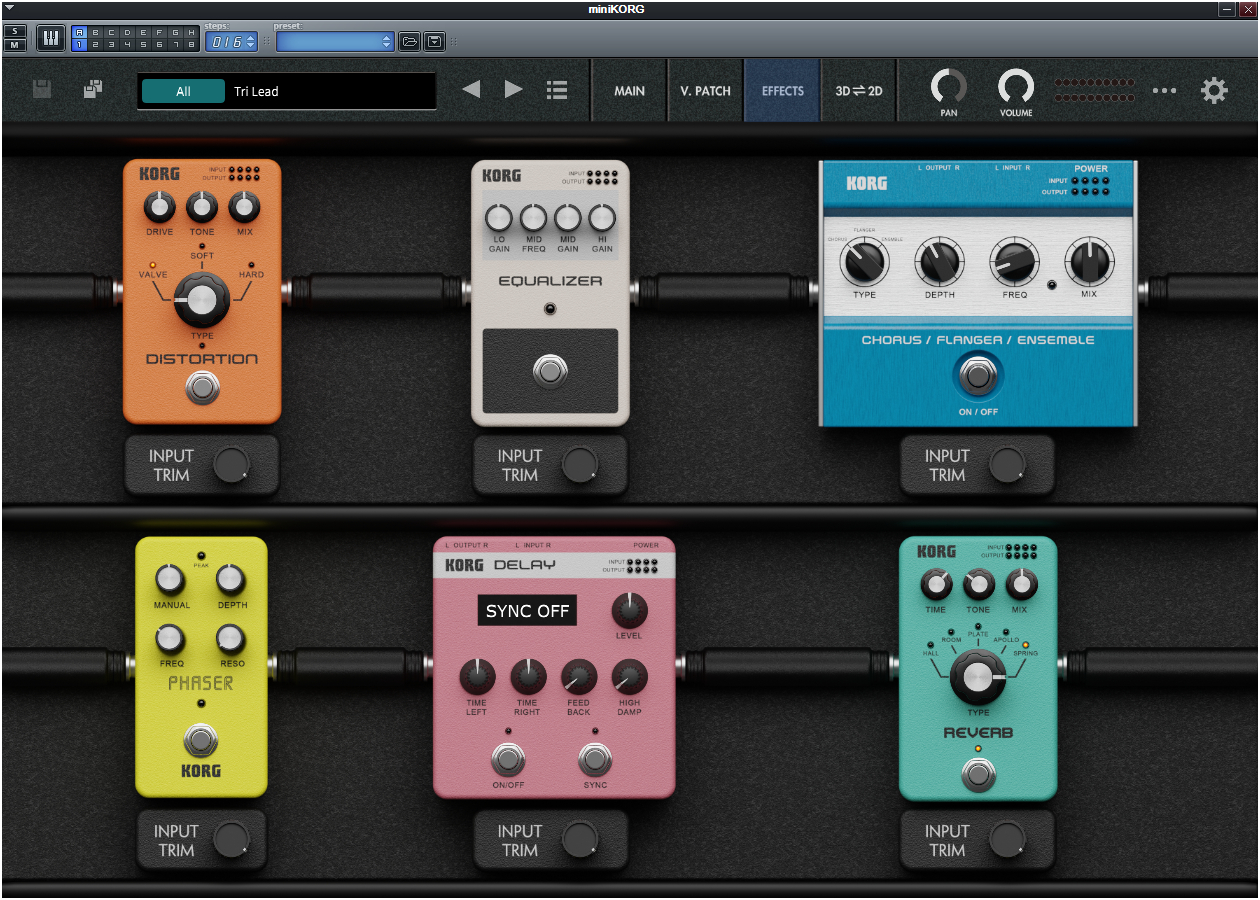The height and width of the screenshot is (900, 1260).
Task: Stomp the Equalizer pedal footswitch
Action: point(549,372)
